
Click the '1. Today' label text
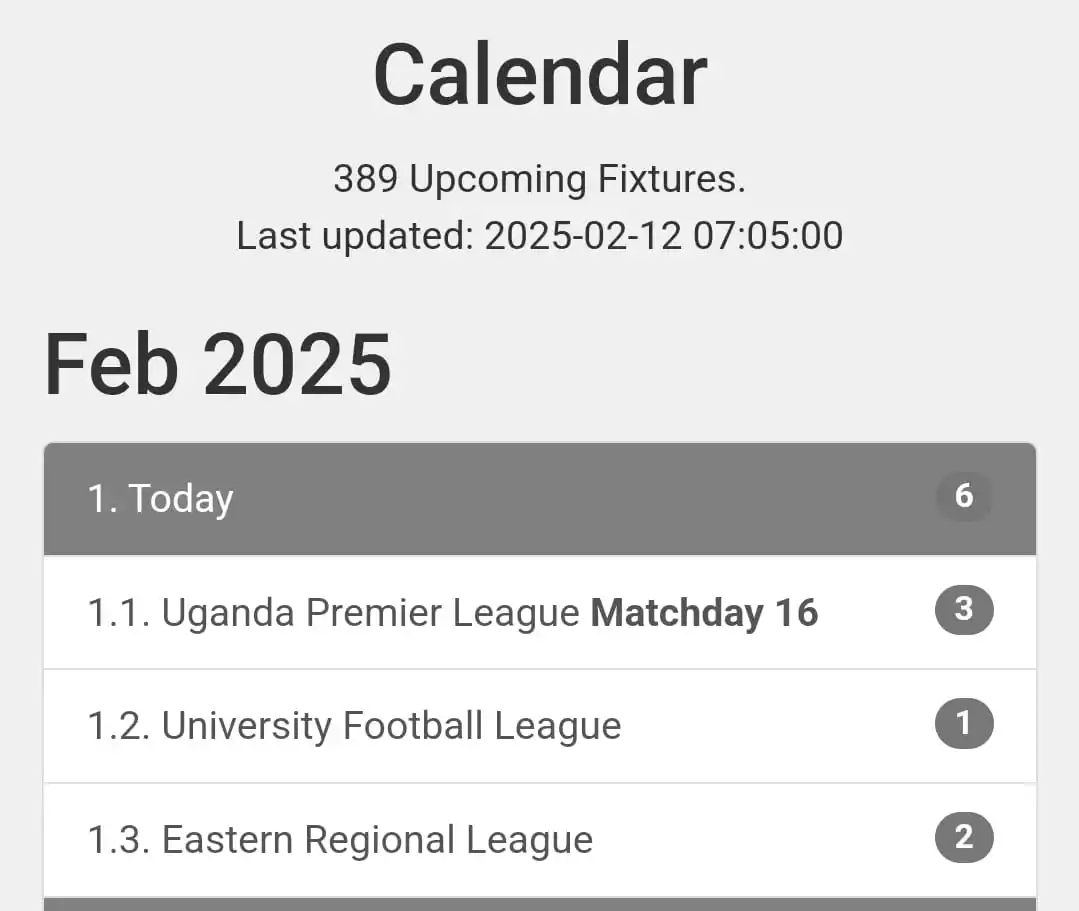160,497
